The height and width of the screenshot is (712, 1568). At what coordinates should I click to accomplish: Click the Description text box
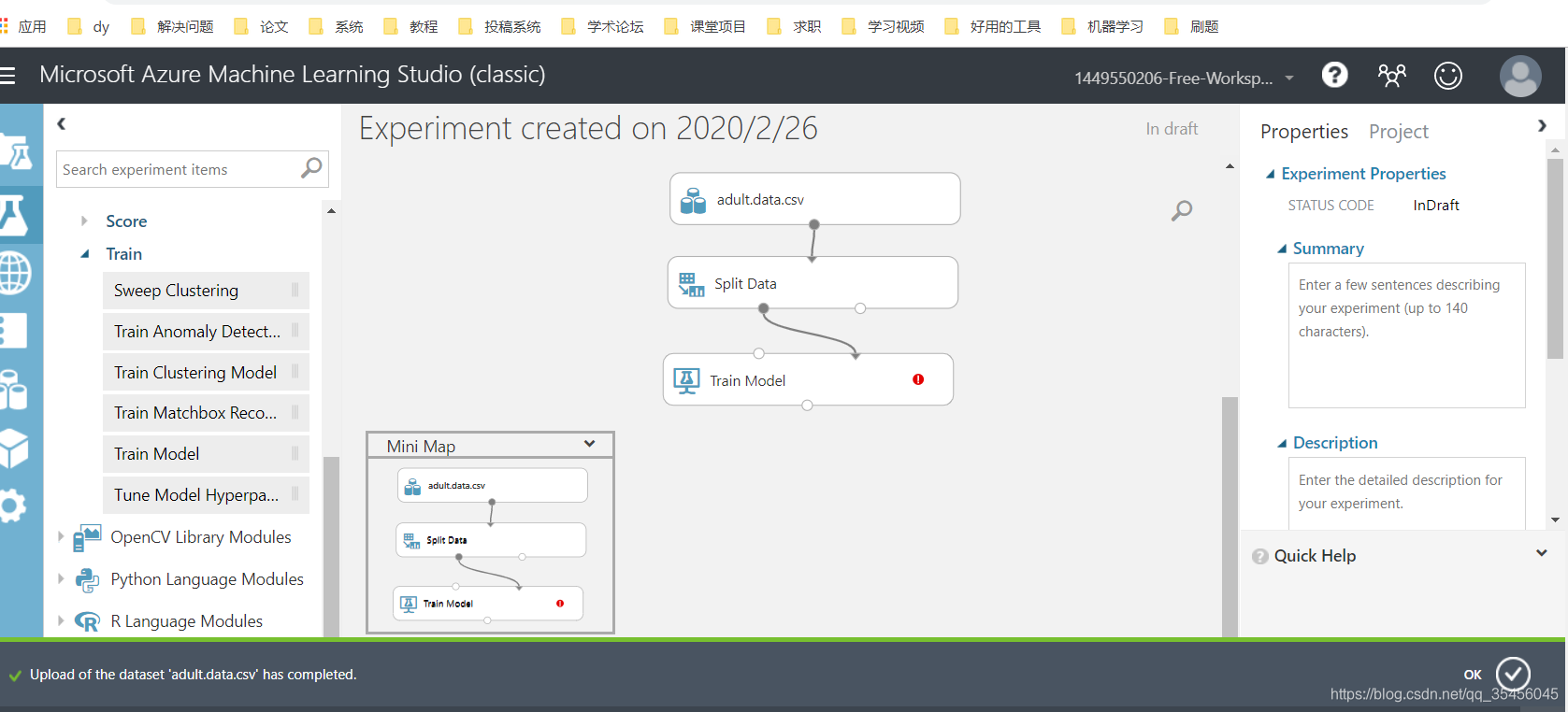tap(1406, 493)
